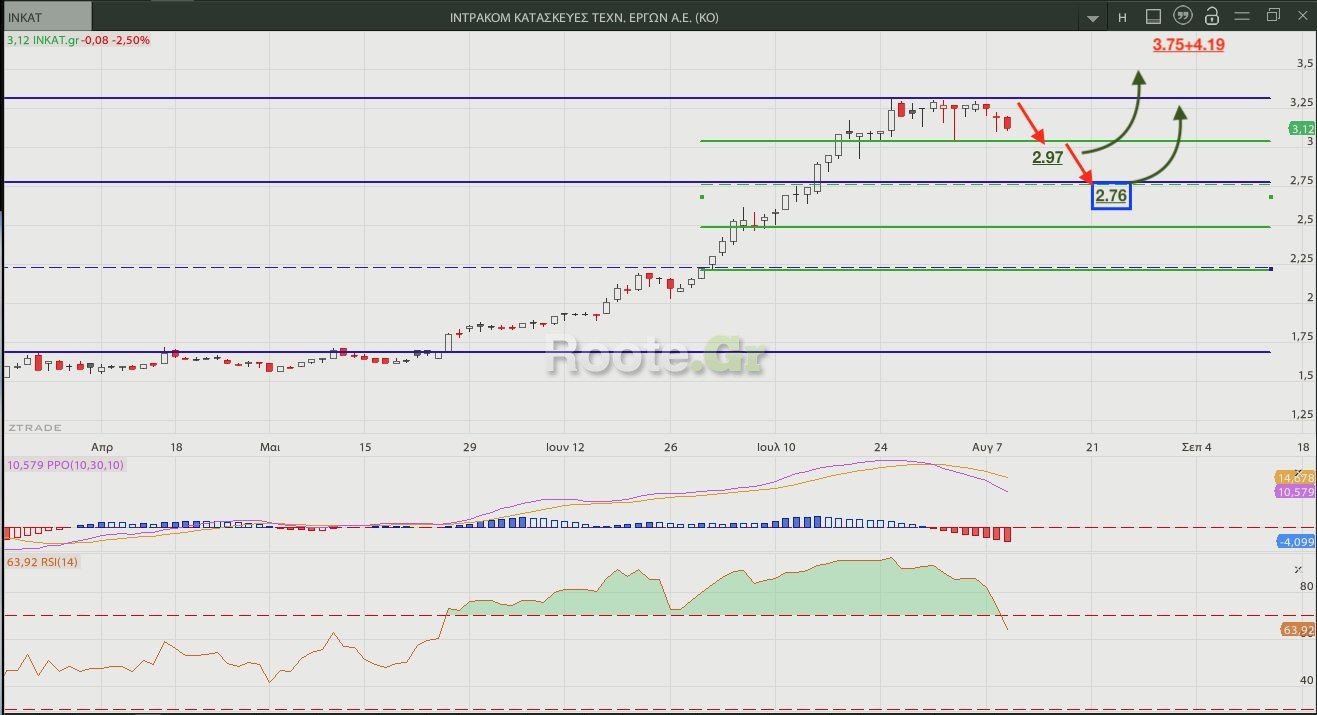1317x715 pixels.
Task: Click the quote bubble comments icon
Action: (1183, 16)
